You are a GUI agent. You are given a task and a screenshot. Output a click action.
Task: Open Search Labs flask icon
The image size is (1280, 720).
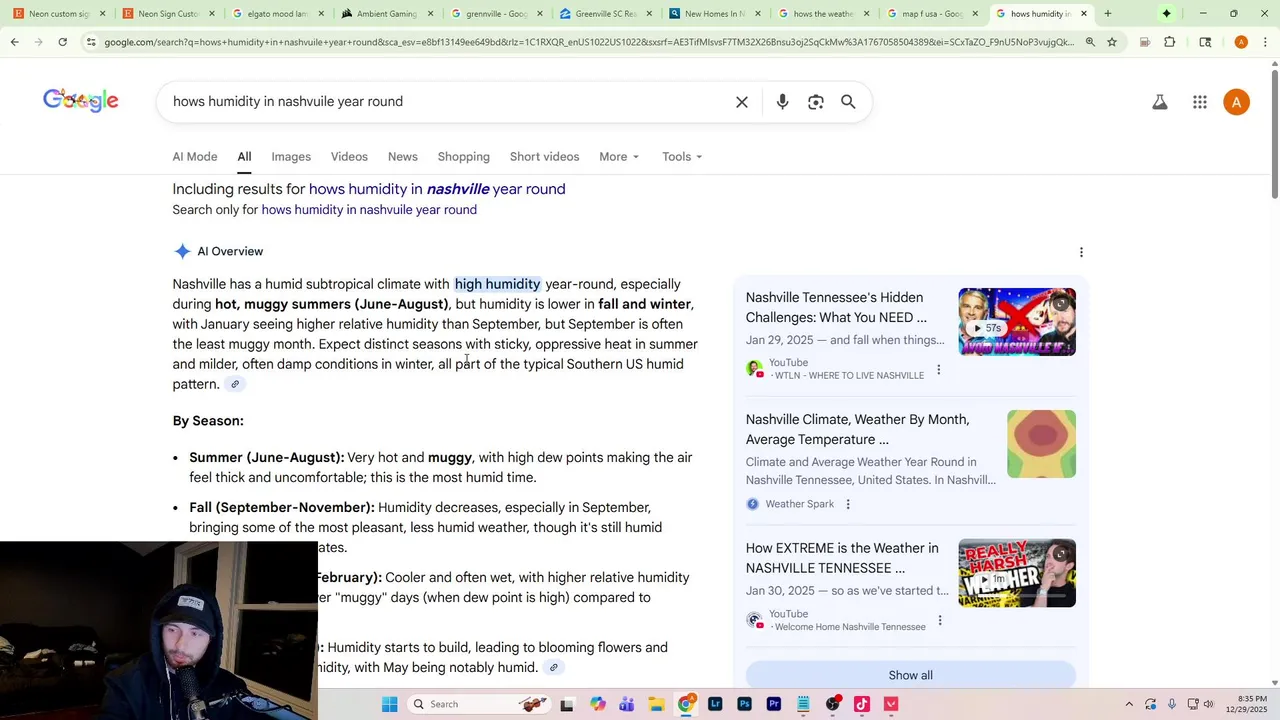[1160, 102]
